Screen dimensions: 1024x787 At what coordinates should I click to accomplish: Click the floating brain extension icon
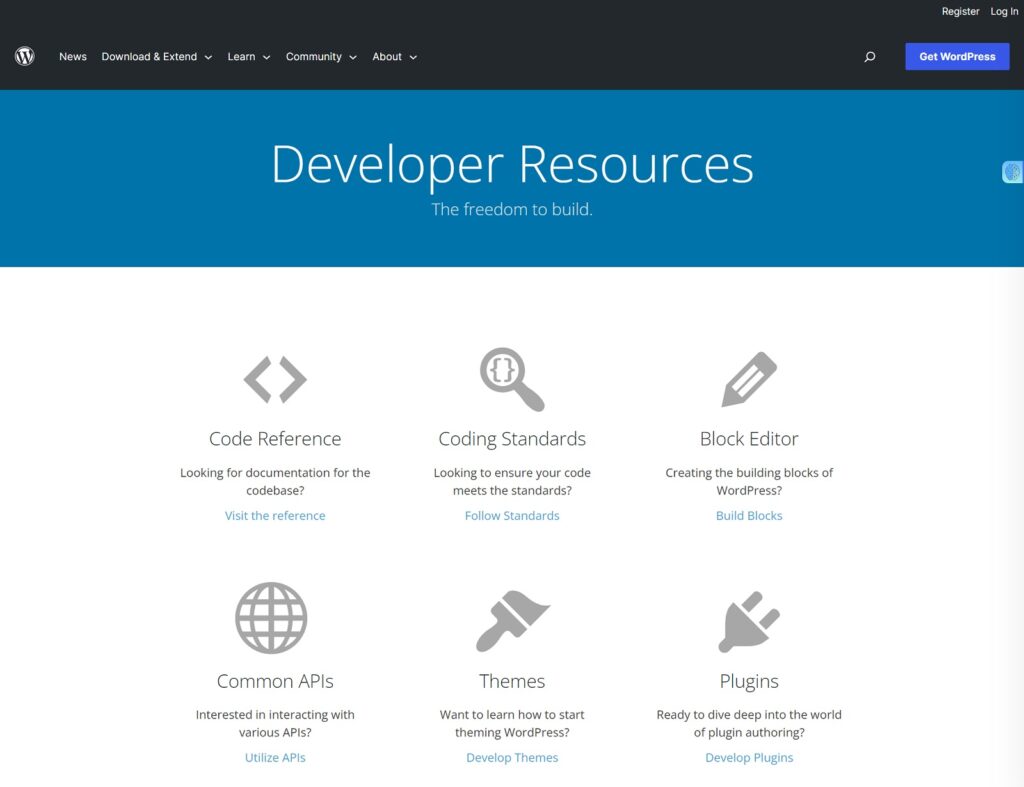[1013, 172]
